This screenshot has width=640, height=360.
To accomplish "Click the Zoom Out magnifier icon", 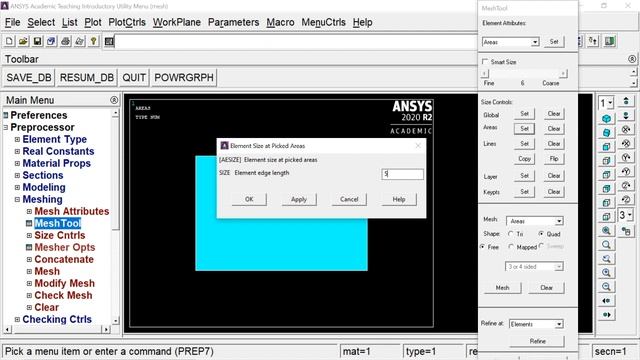I will 607,287.
